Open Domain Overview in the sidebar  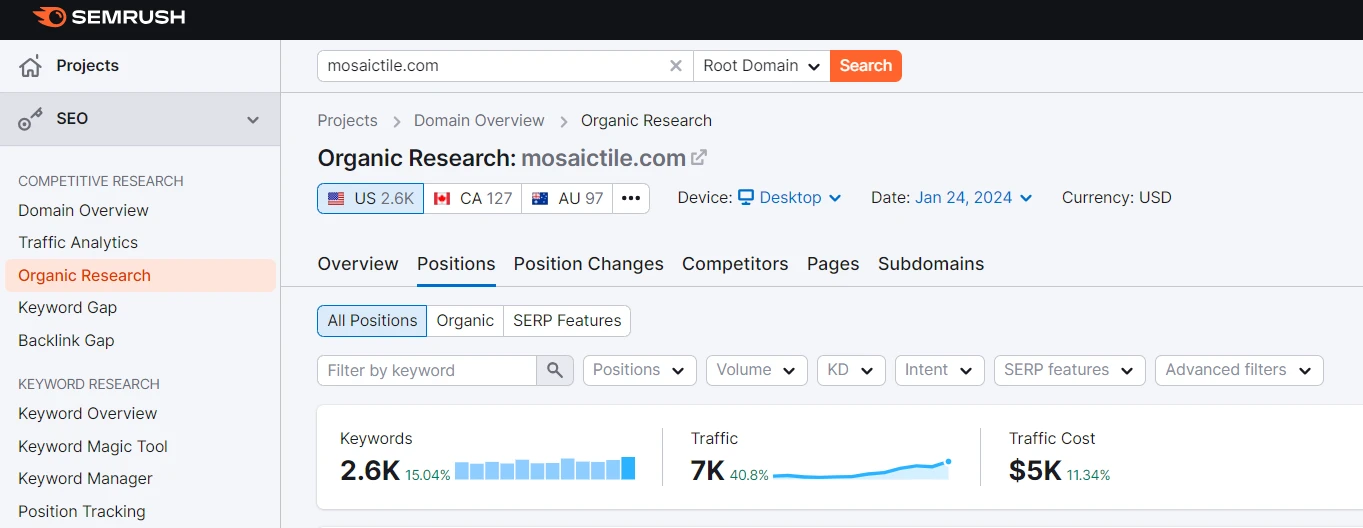pos(83,211)
